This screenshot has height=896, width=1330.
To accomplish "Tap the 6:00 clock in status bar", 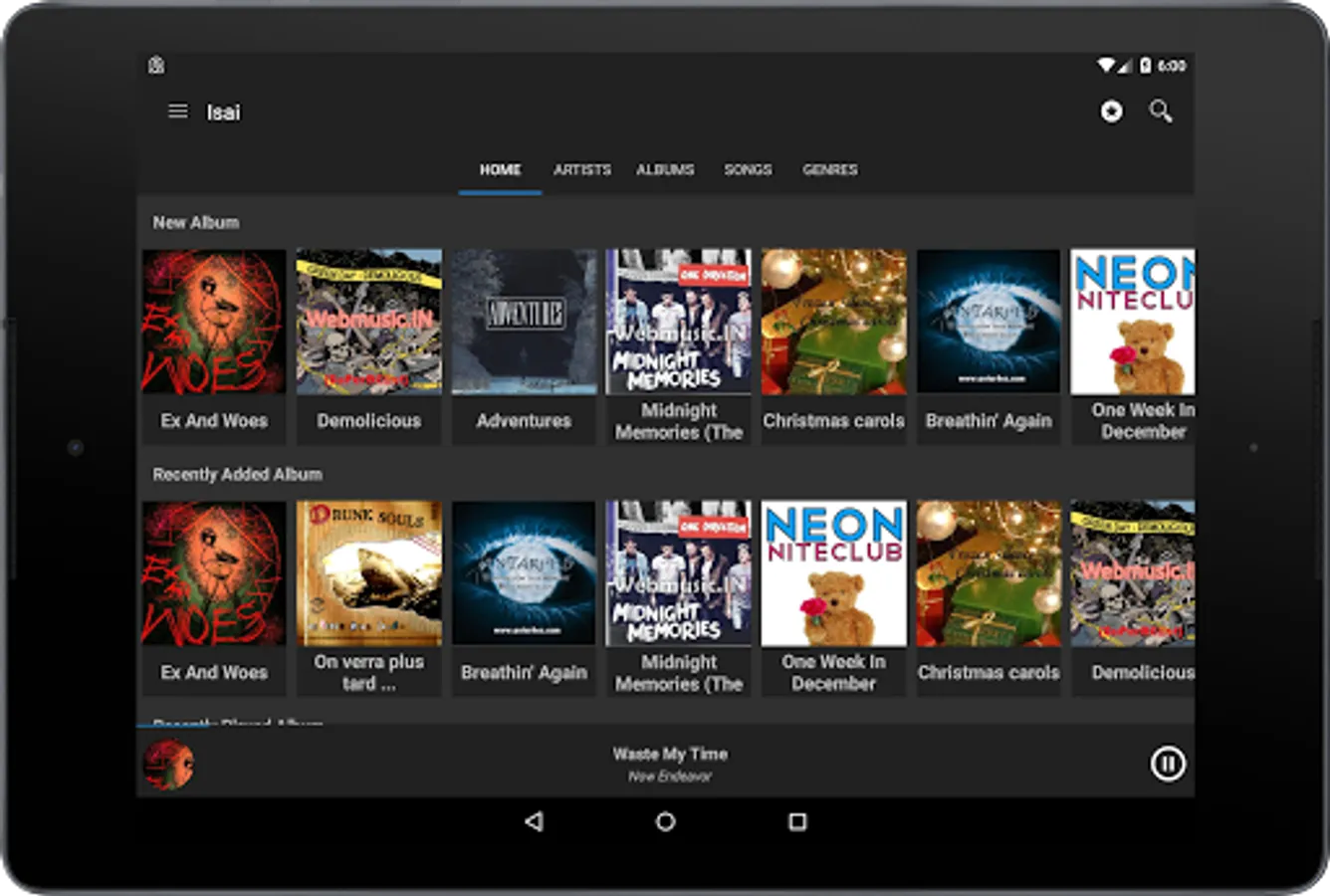I will click(x=1172, y=66).
